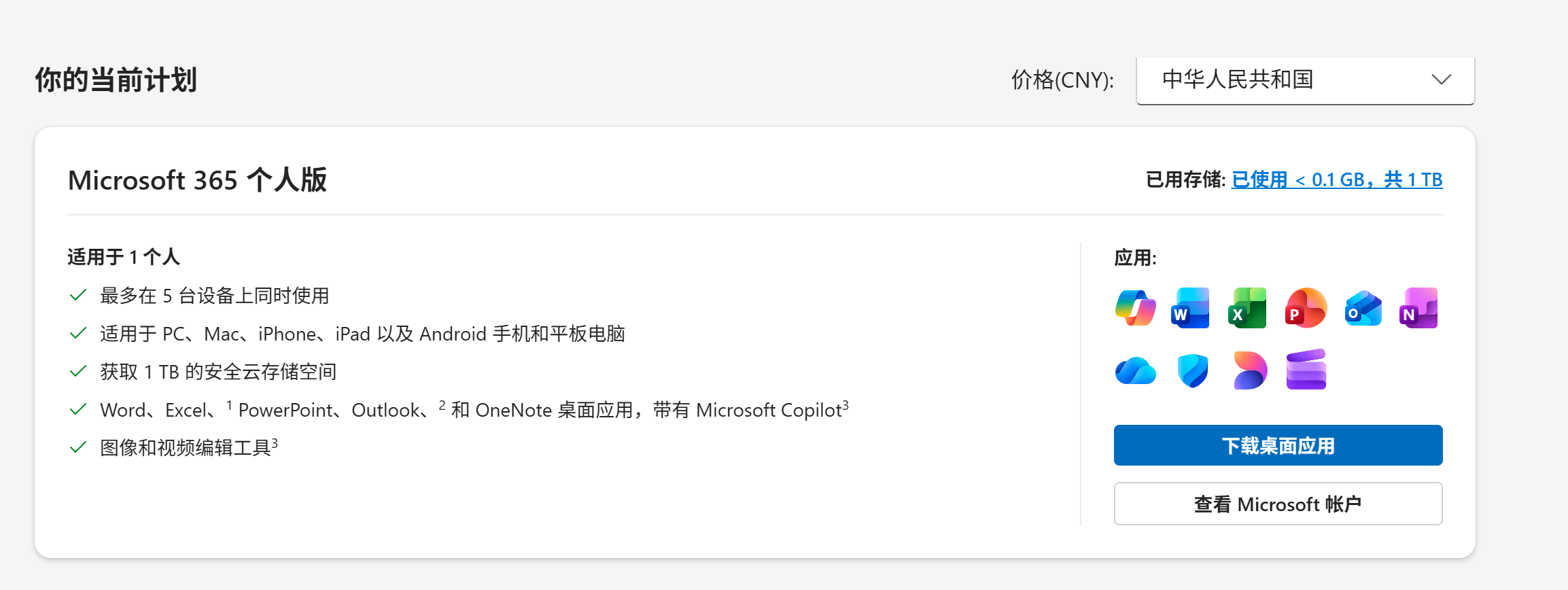Click the 查看 Microsoft 帐户 button

coord(1278,504)
